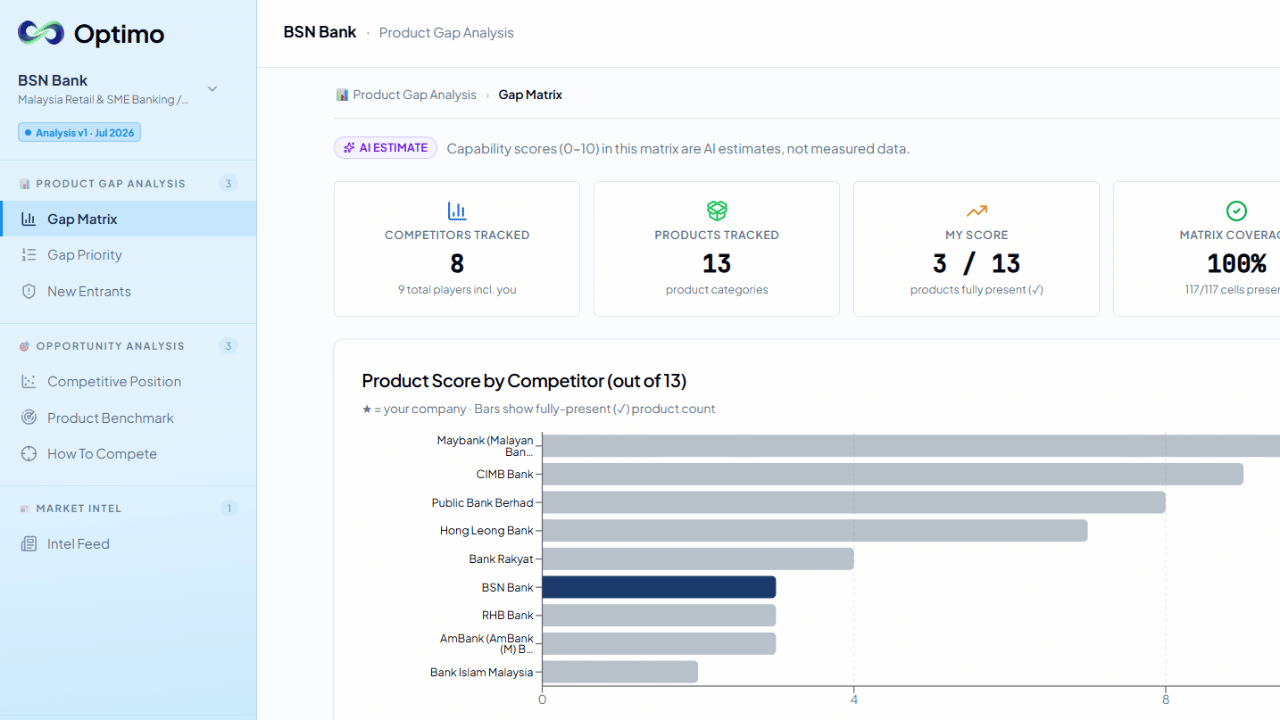This screenshot has height=720, width=1280.
Task: Click the Intel Feed newspaper icon
Action: pos(29,544)
